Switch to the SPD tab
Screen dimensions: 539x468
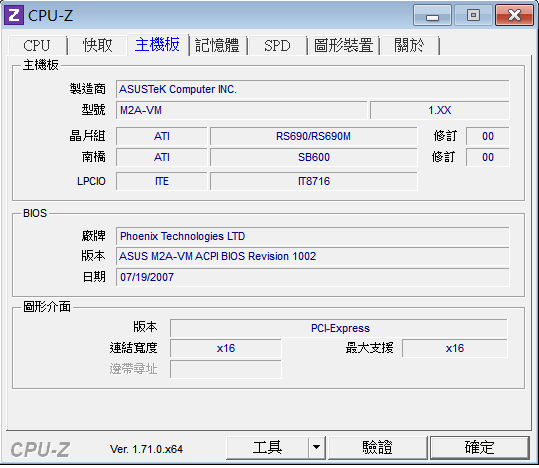coord(277,45)
